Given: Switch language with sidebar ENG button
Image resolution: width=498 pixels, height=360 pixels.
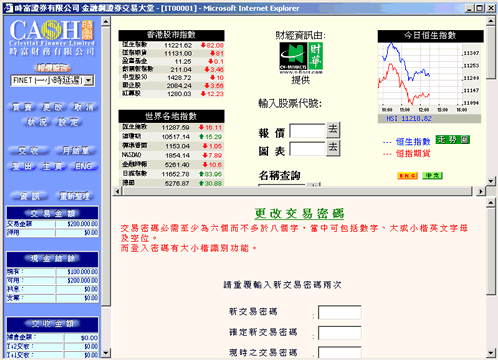Looking at the screenshot, I should pyautogui.click(x=83, y=166).
